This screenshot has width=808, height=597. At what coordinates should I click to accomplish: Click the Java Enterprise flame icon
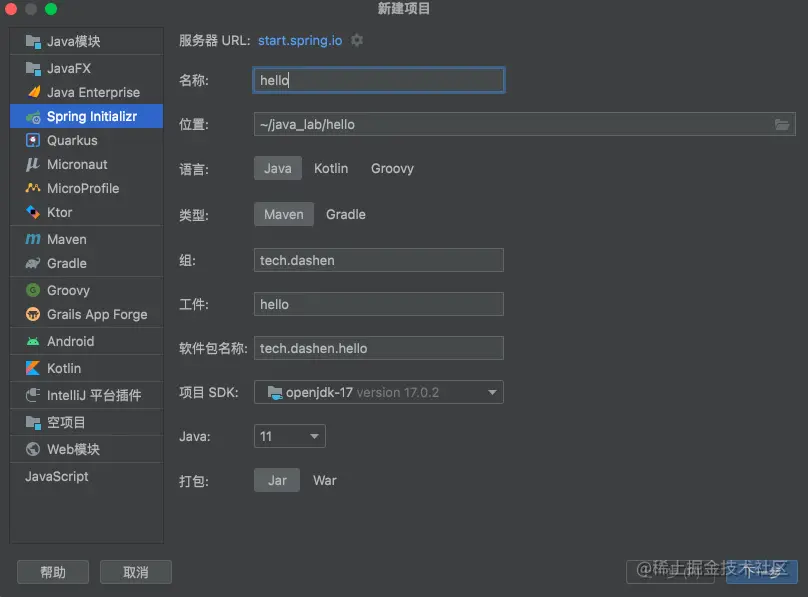coord(33,92)
